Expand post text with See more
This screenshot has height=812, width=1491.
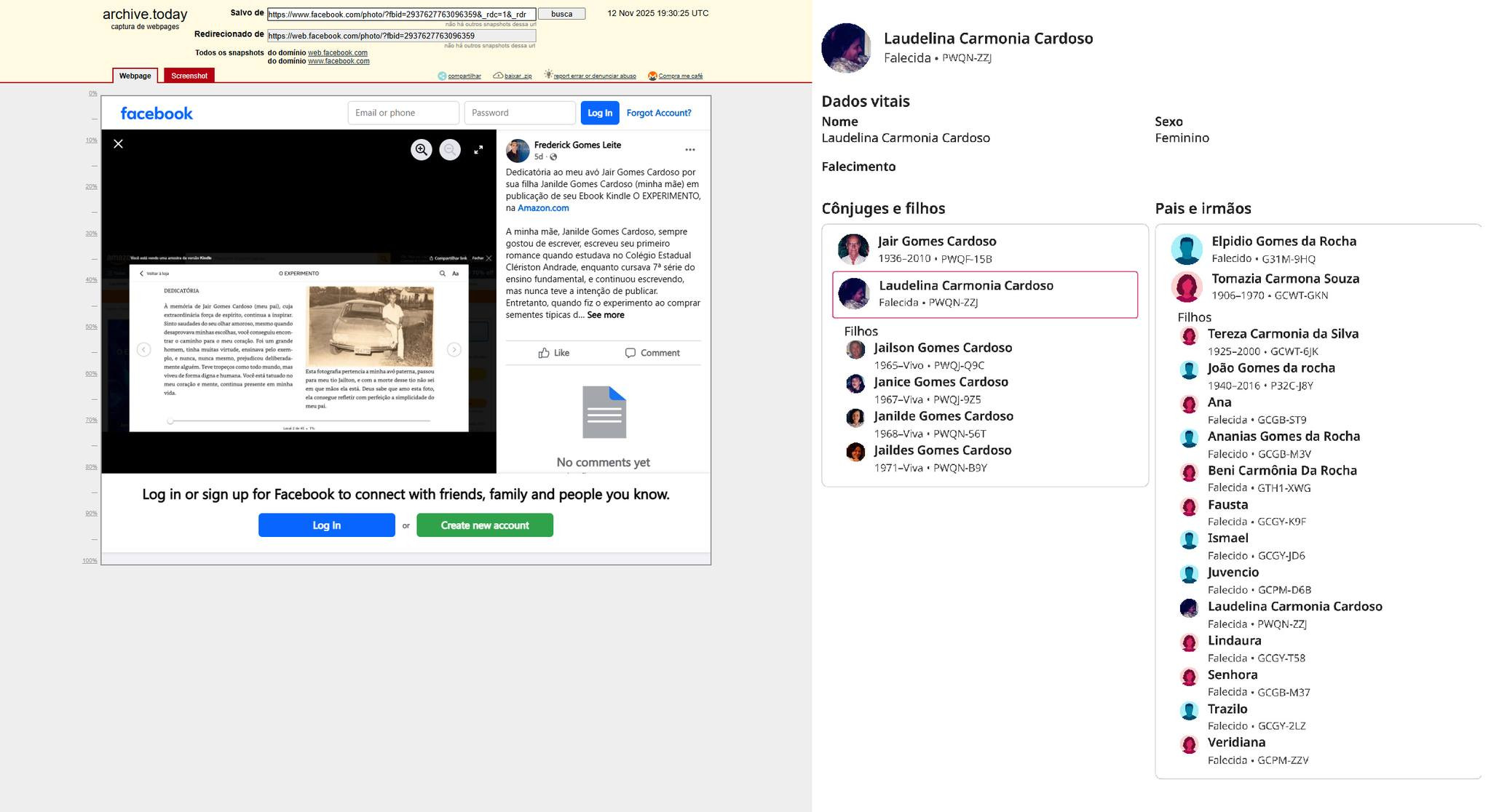click(x=605, y=315)
